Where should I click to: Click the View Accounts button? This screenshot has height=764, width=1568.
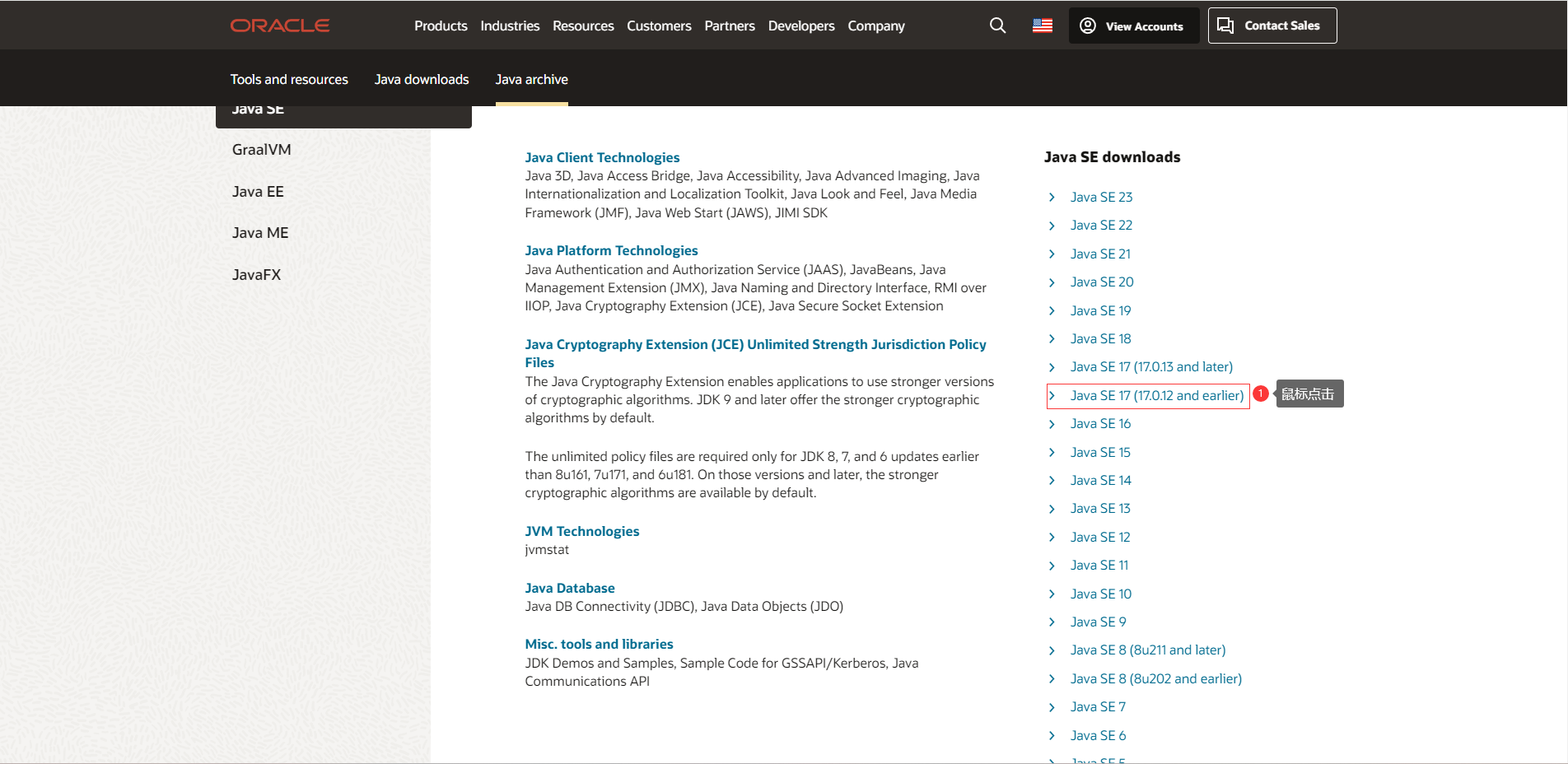(x=1134, y=26)
